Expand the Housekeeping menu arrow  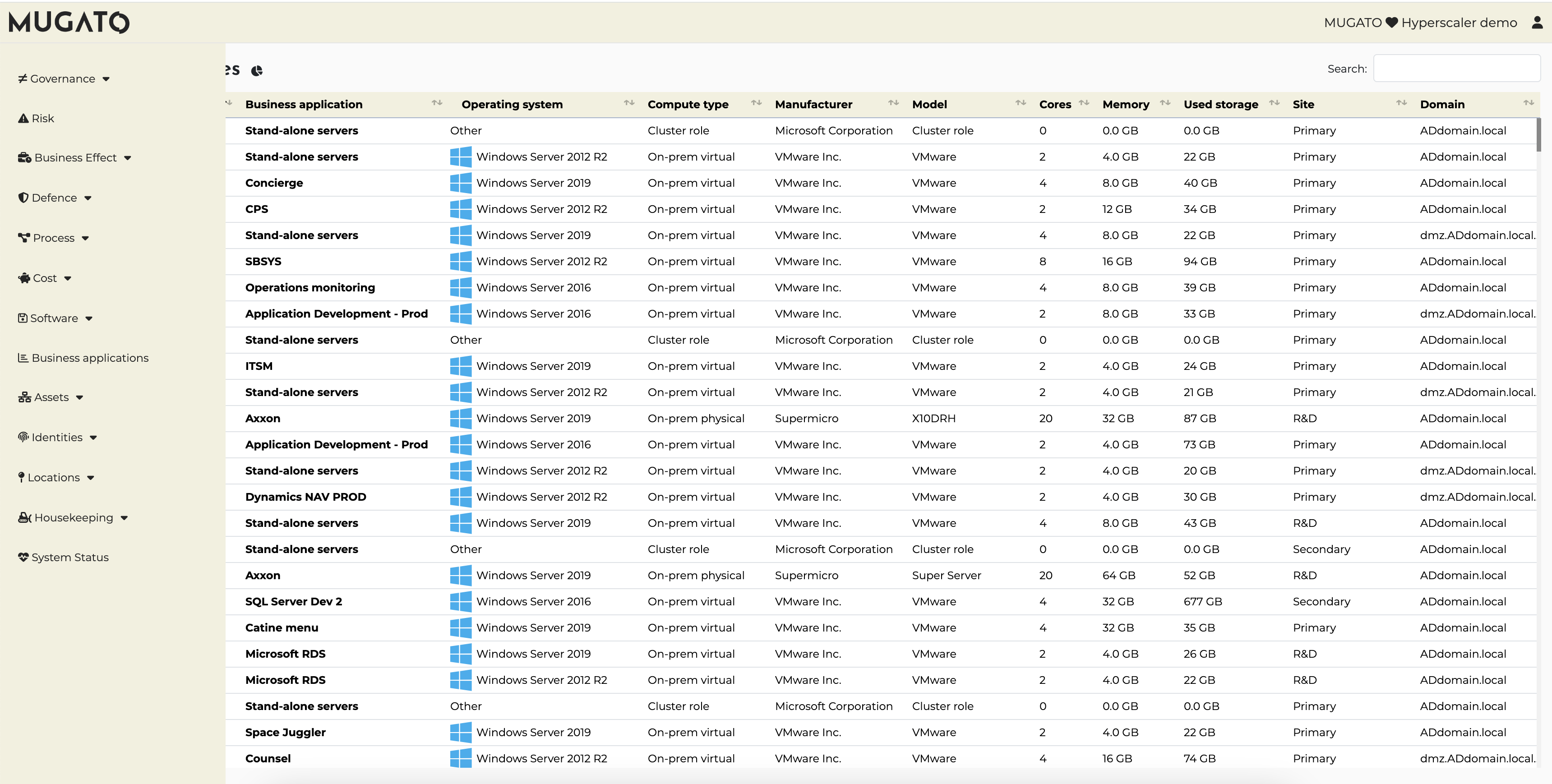click(x=124, y=518)
